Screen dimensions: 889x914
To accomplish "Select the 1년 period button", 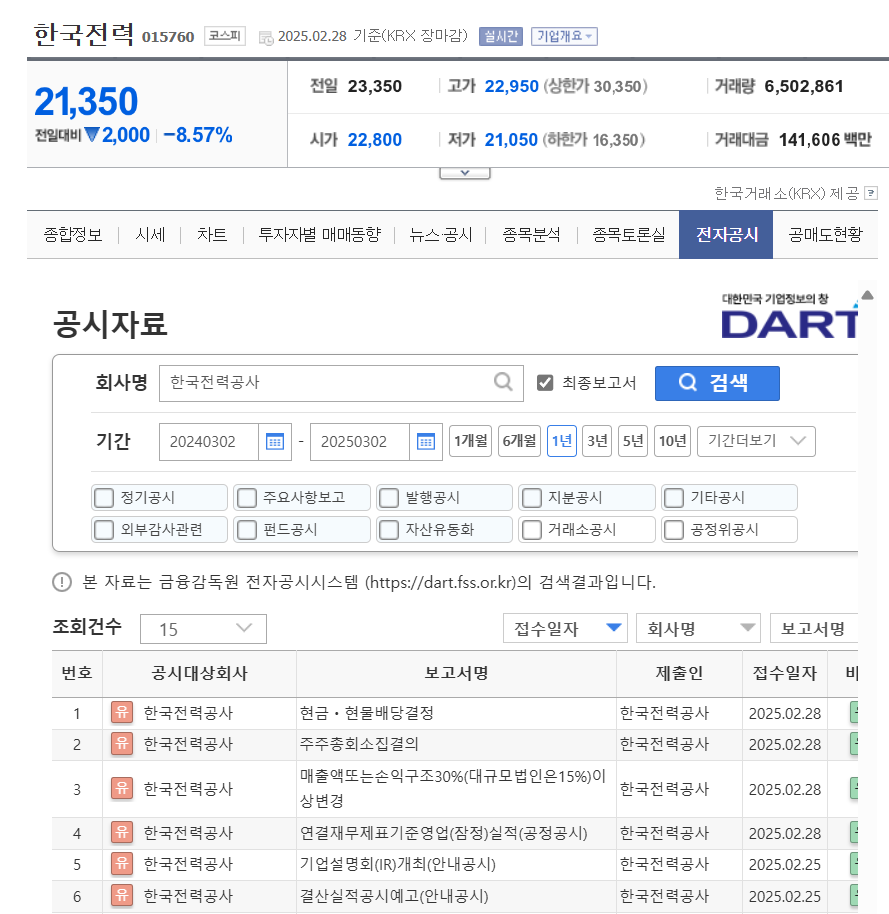I will pyautogui.click(x=562, y=441).
